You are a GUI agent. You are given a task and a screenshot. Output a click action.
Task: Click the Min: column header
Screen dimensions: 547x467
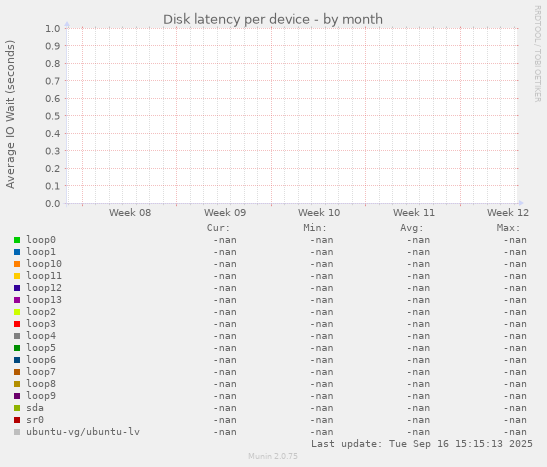tap(315, 228)
